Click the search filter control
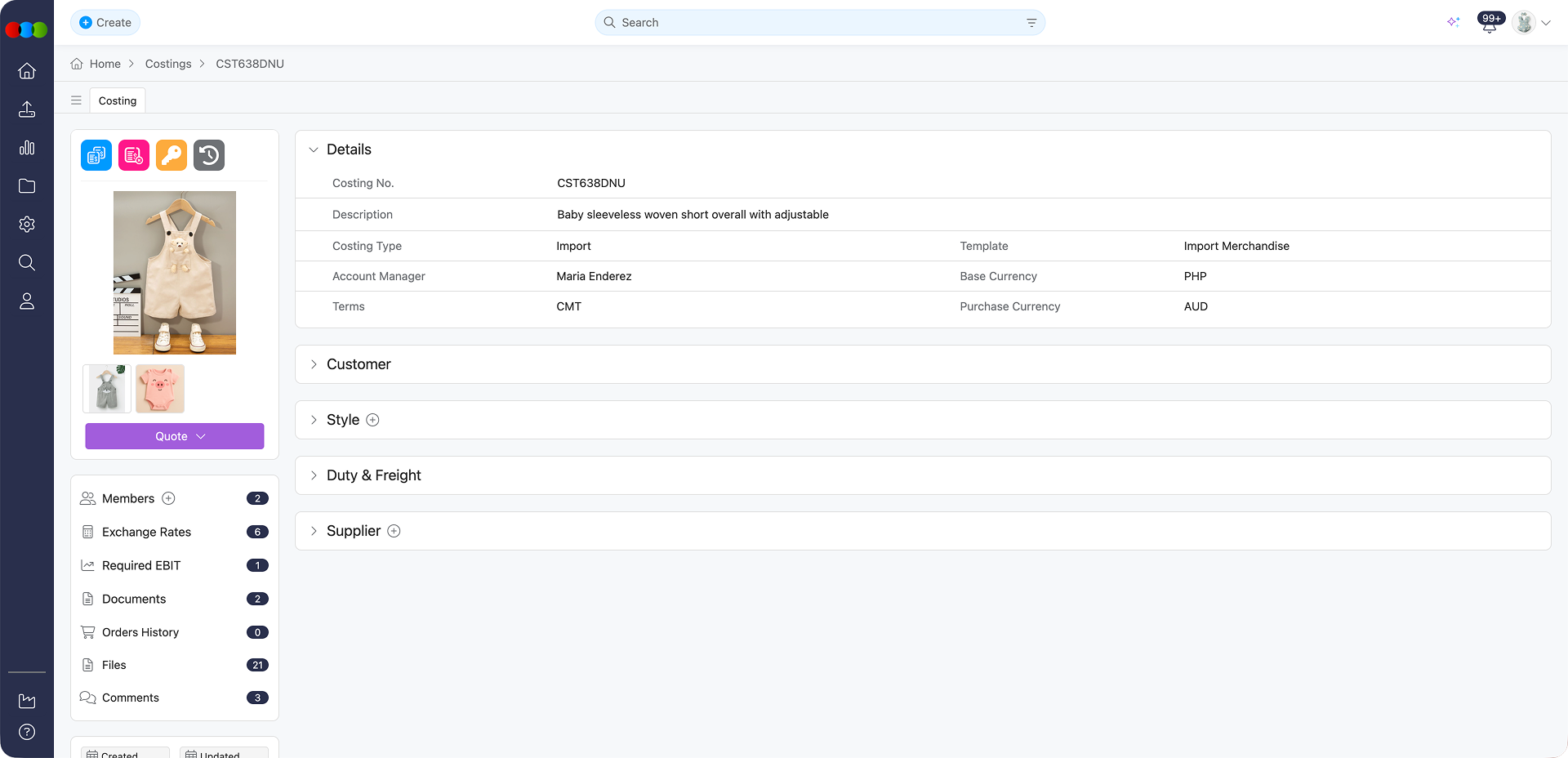This screenshot has width=1568, height=758. tap(1031, 22)
